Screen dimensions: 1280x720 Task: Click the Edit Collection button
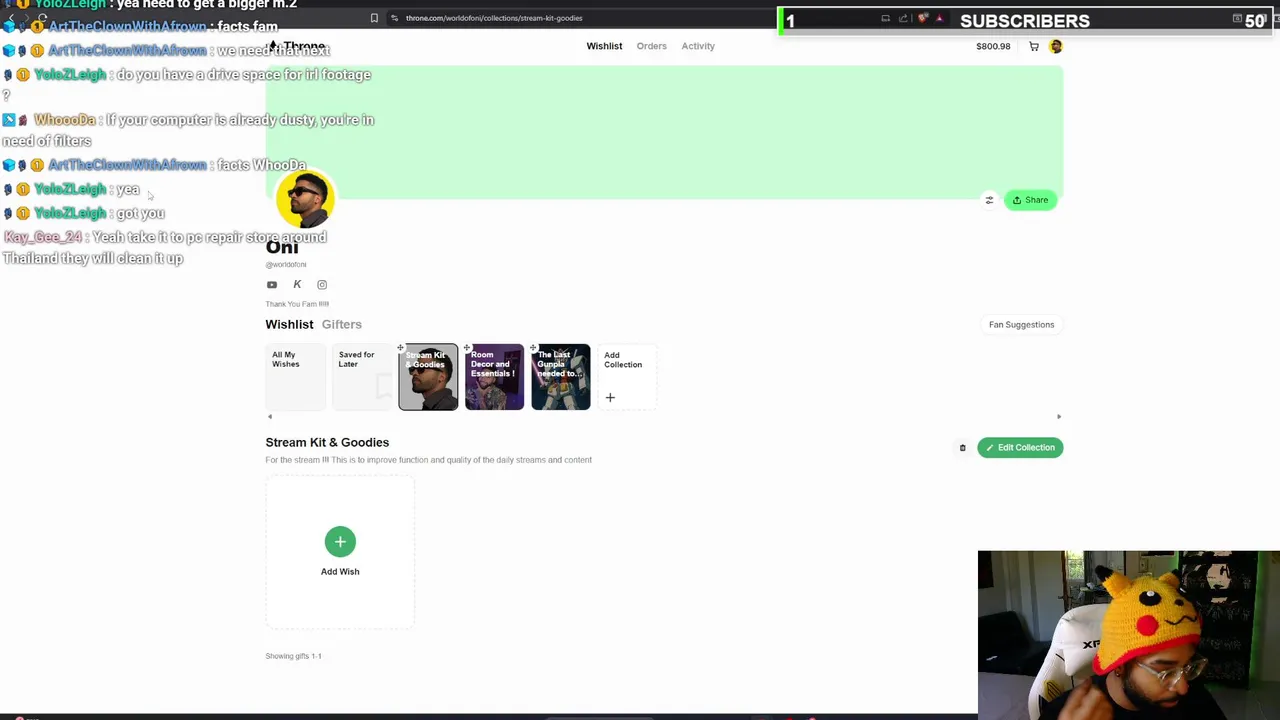pyautogui.click(x=1020, y=448)
